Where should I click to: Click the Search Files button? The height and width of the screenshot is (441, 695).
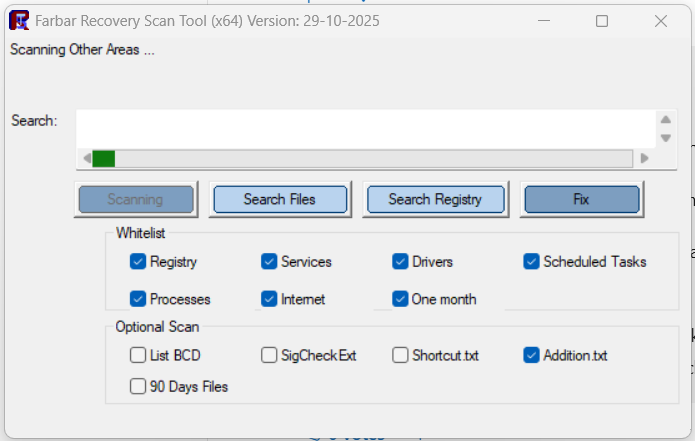(280, 199)
